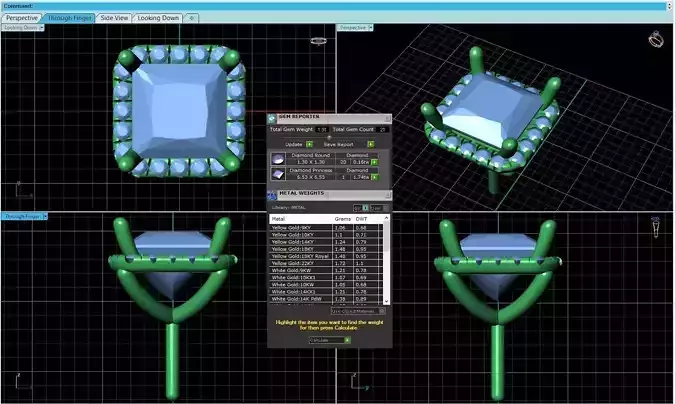676x404 pixels.
Task: Click the icon in Side View viewport corner
Action: click(655, 227)
